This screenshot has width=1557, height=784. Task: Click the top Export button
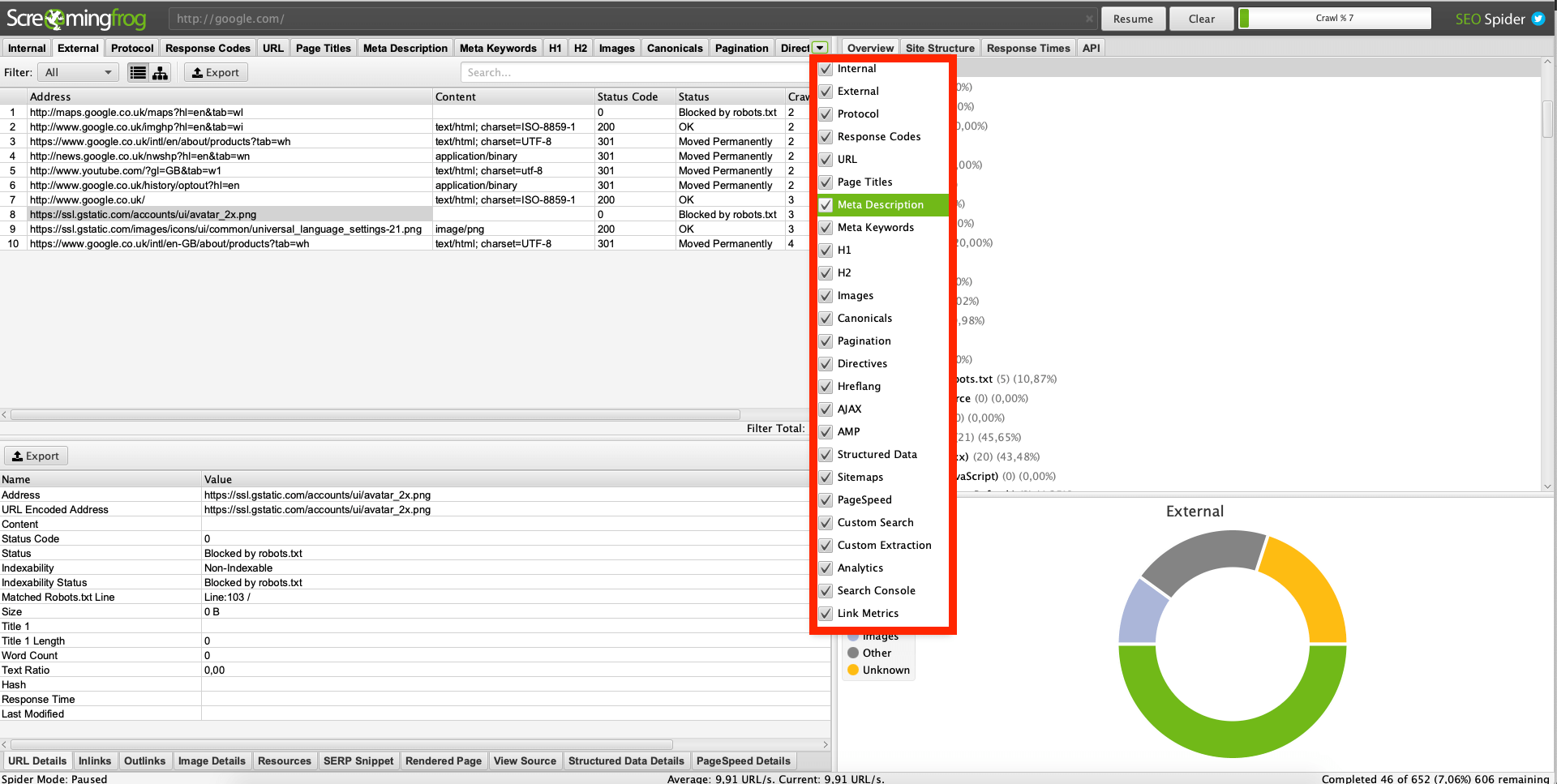[216, 73]
